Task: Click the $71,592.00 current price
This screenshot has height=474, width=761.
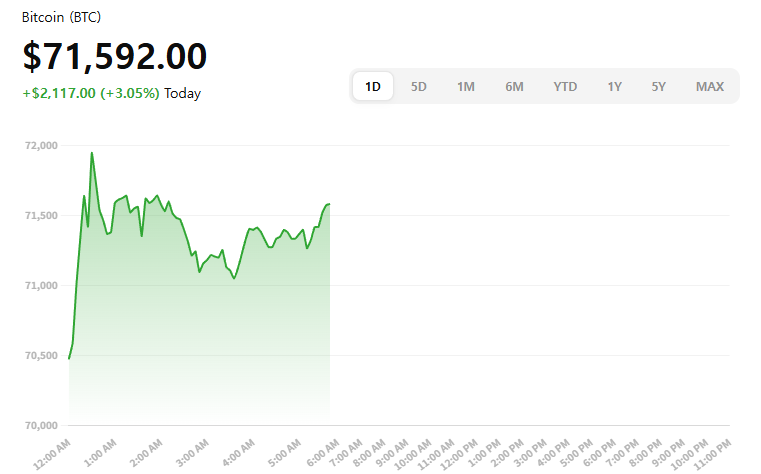Action: click(115, 56)
